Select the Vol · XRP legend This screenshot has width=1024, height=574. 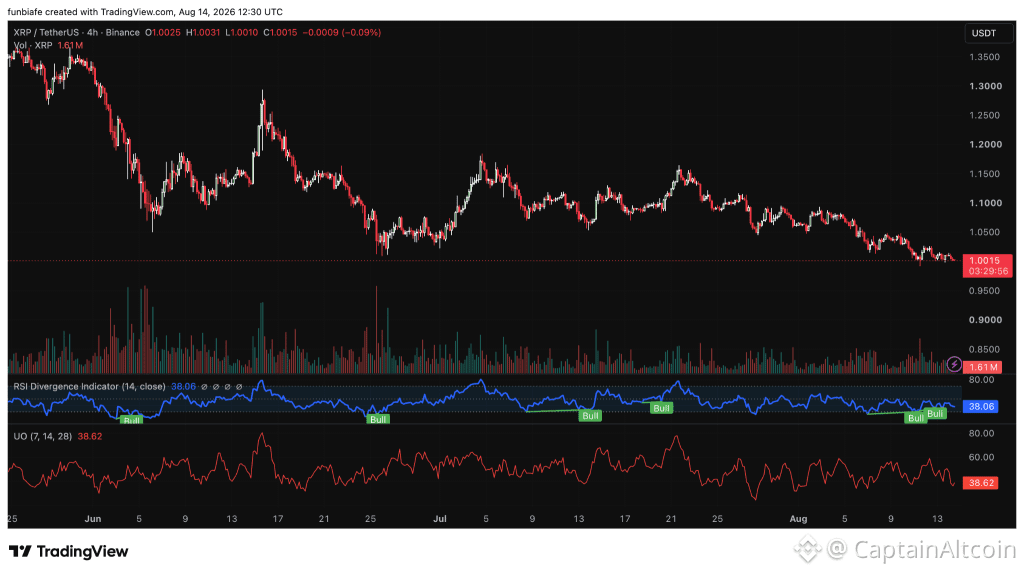coord(33,46)
